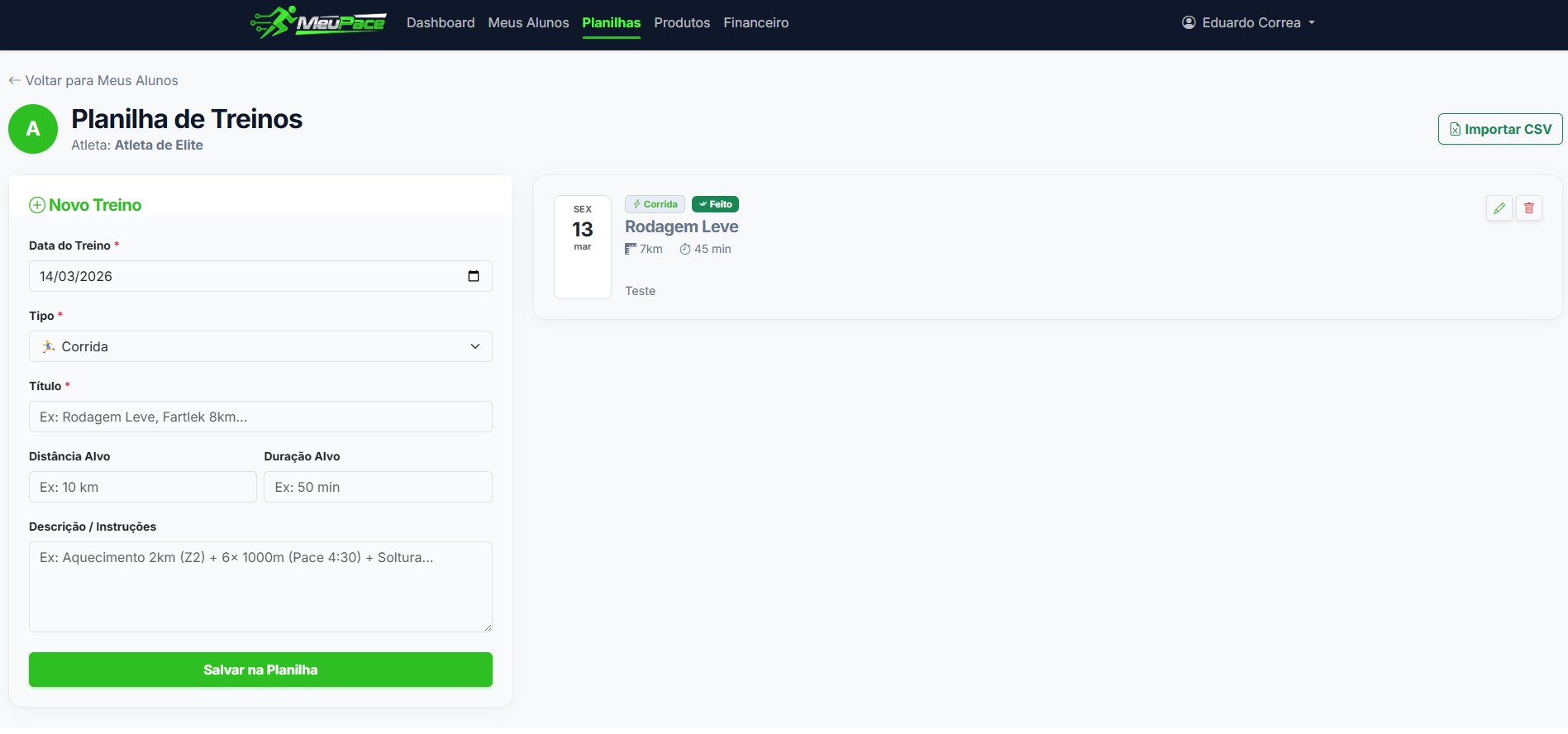Screen dimensions: 1568x734
Task: Go to Meus Alunos in the navbar
Action: coord(528,22)
